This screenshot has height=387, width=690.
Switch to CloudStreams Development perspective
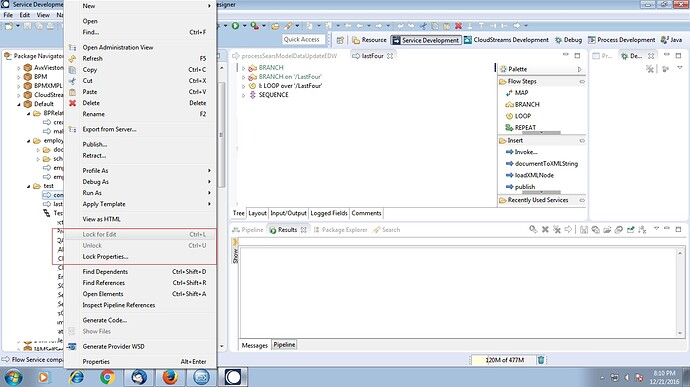coord(506,40)
